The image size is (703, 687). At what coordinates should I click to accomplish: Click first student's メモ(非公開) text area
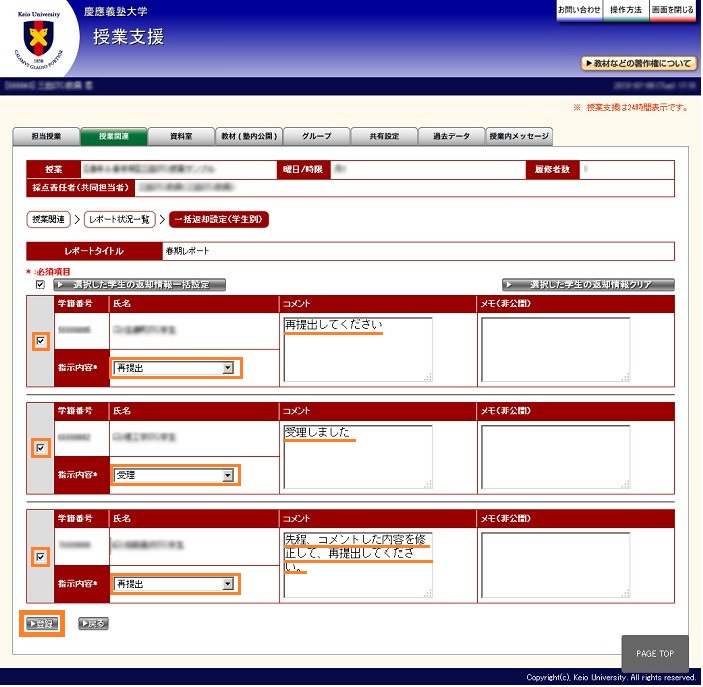[555, 349]
